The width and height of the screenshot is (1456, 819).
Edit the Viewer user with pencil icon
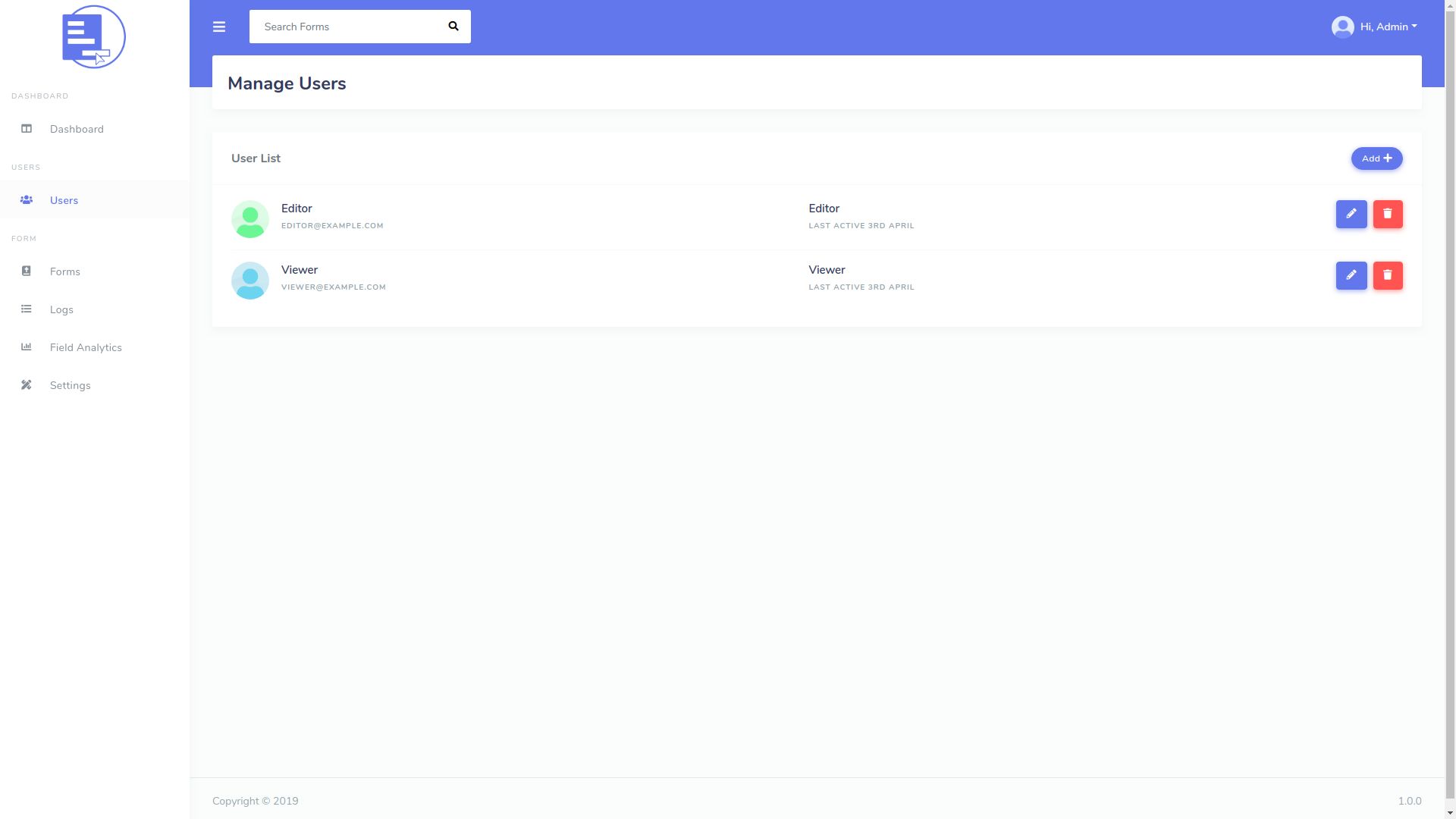pyautogui.click(x=1351, y=276)
